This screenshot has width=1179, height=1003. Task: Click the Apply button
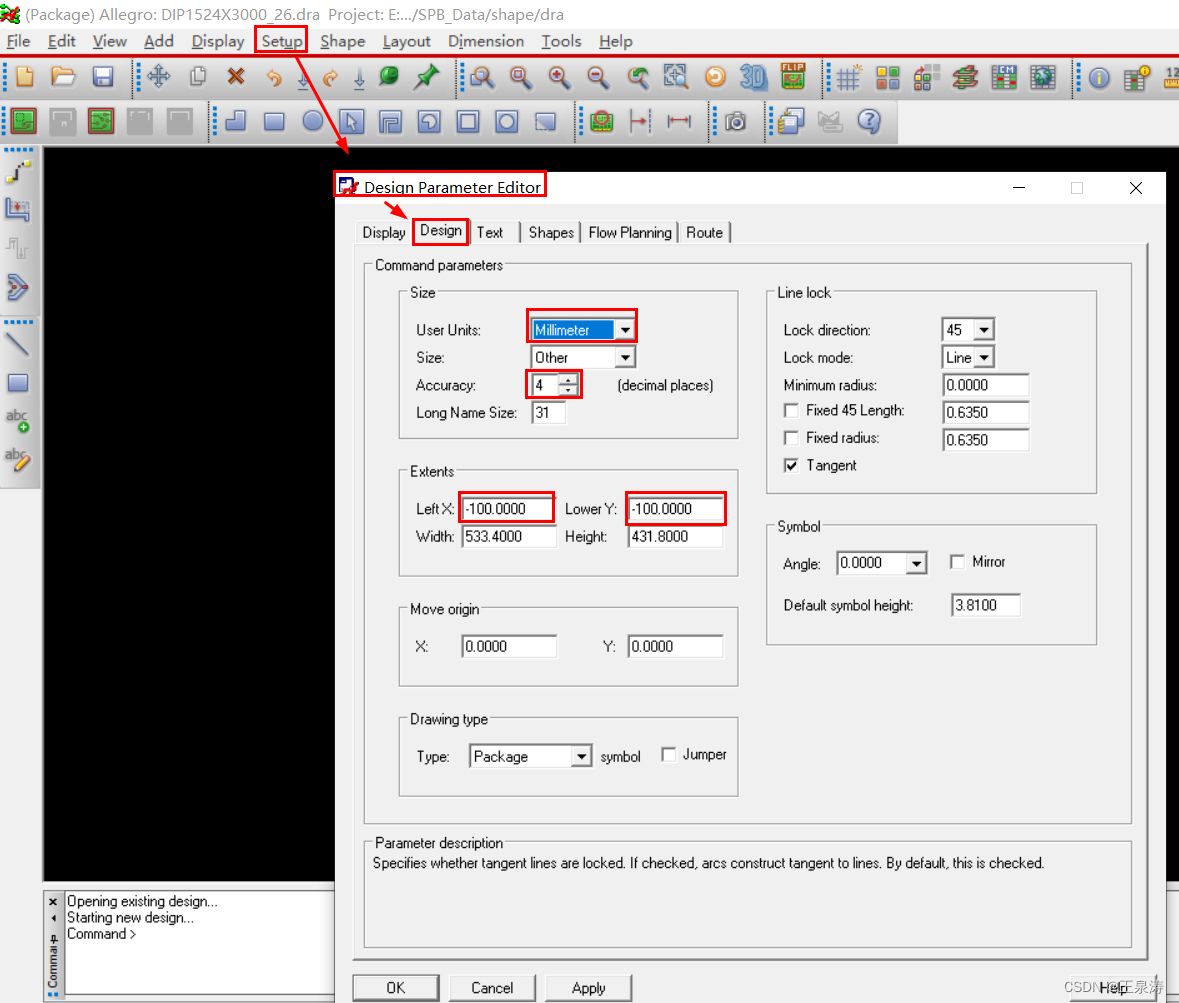588,987
